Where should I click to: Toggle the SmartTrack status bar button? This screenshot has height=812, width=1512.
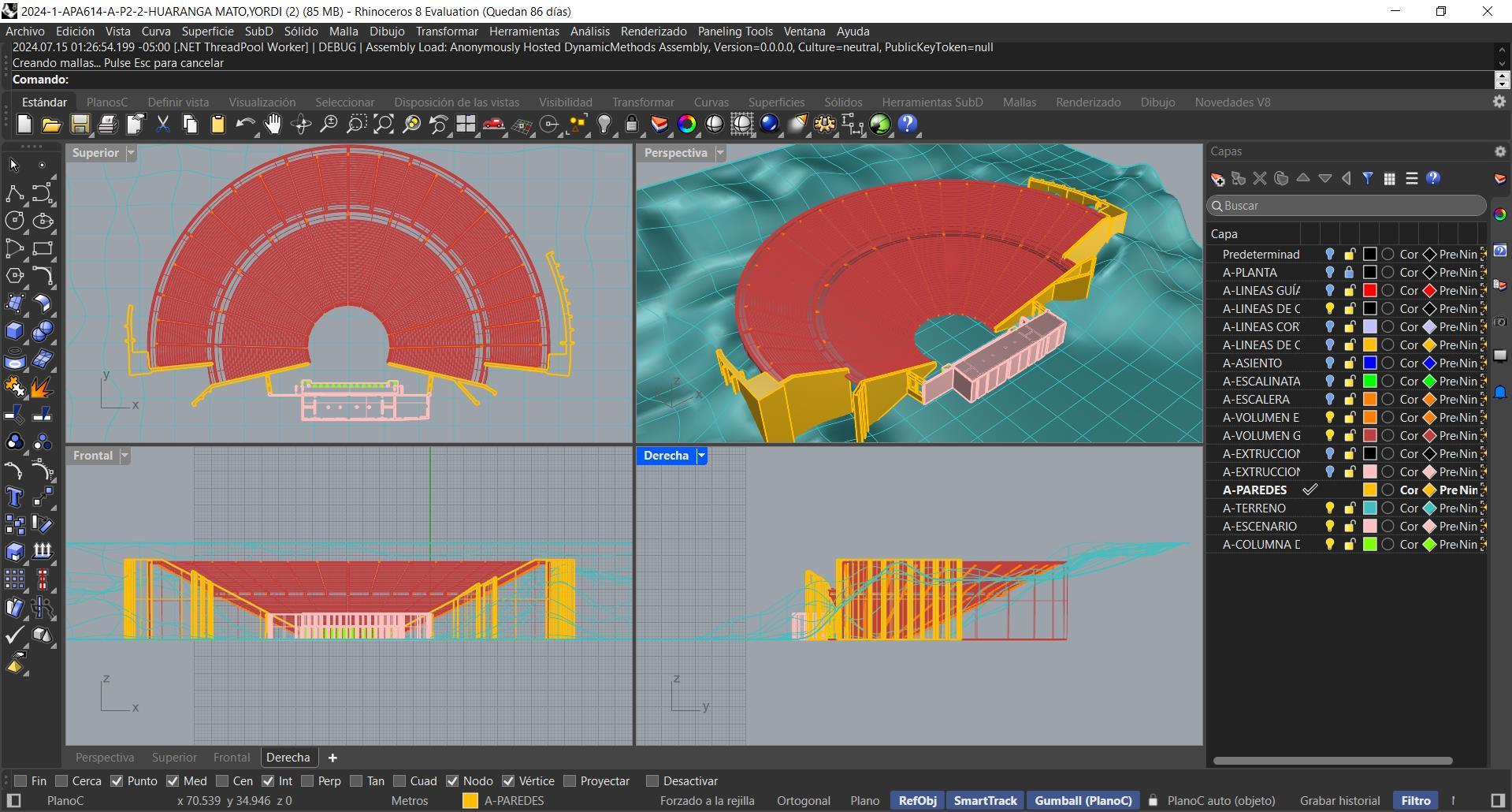point(984,801)
